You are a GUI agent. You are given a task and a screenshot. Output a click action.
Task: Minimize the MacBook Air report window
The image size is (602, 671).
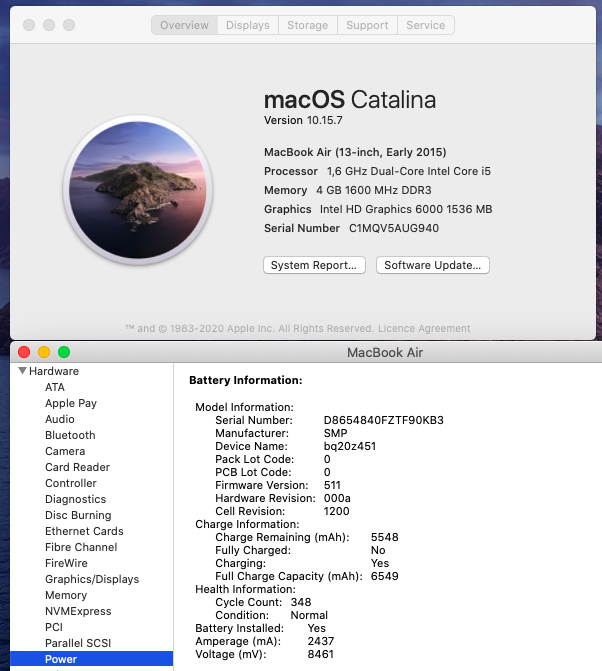44,352
